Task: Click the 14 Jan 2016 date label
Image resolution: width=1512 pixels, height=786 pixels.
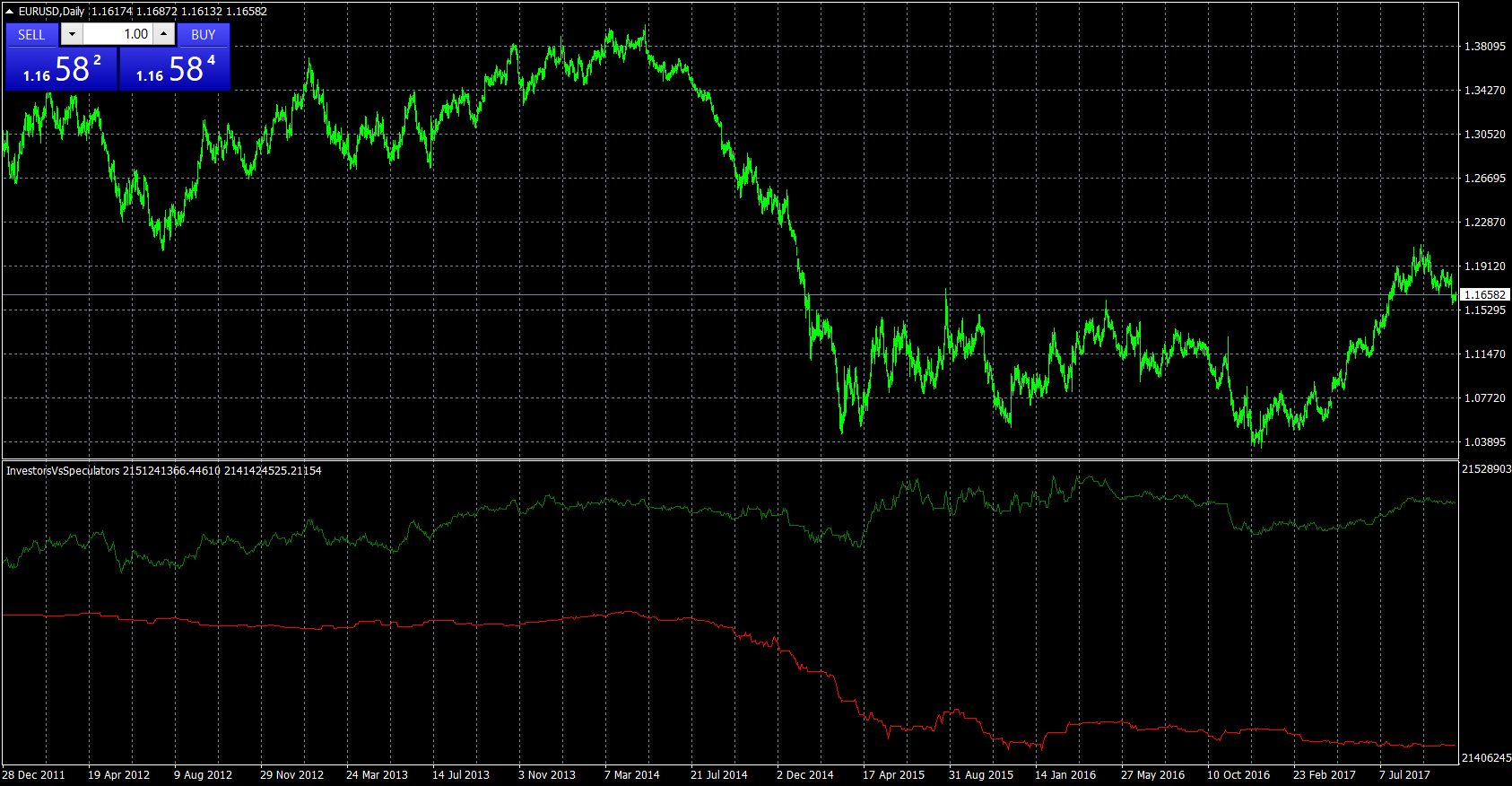Action: pos(1065,774)
